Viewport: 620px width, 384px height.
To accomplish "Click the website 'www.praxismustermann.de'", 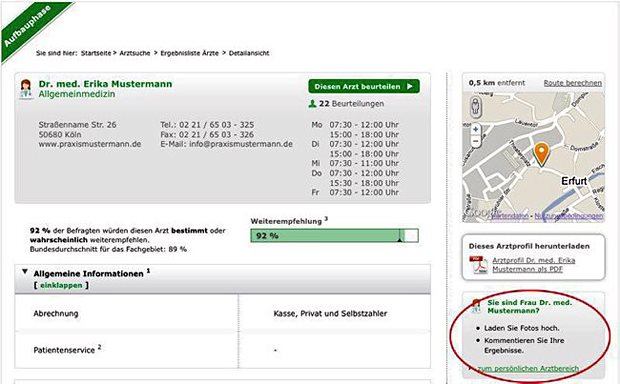I will (90, 144).
